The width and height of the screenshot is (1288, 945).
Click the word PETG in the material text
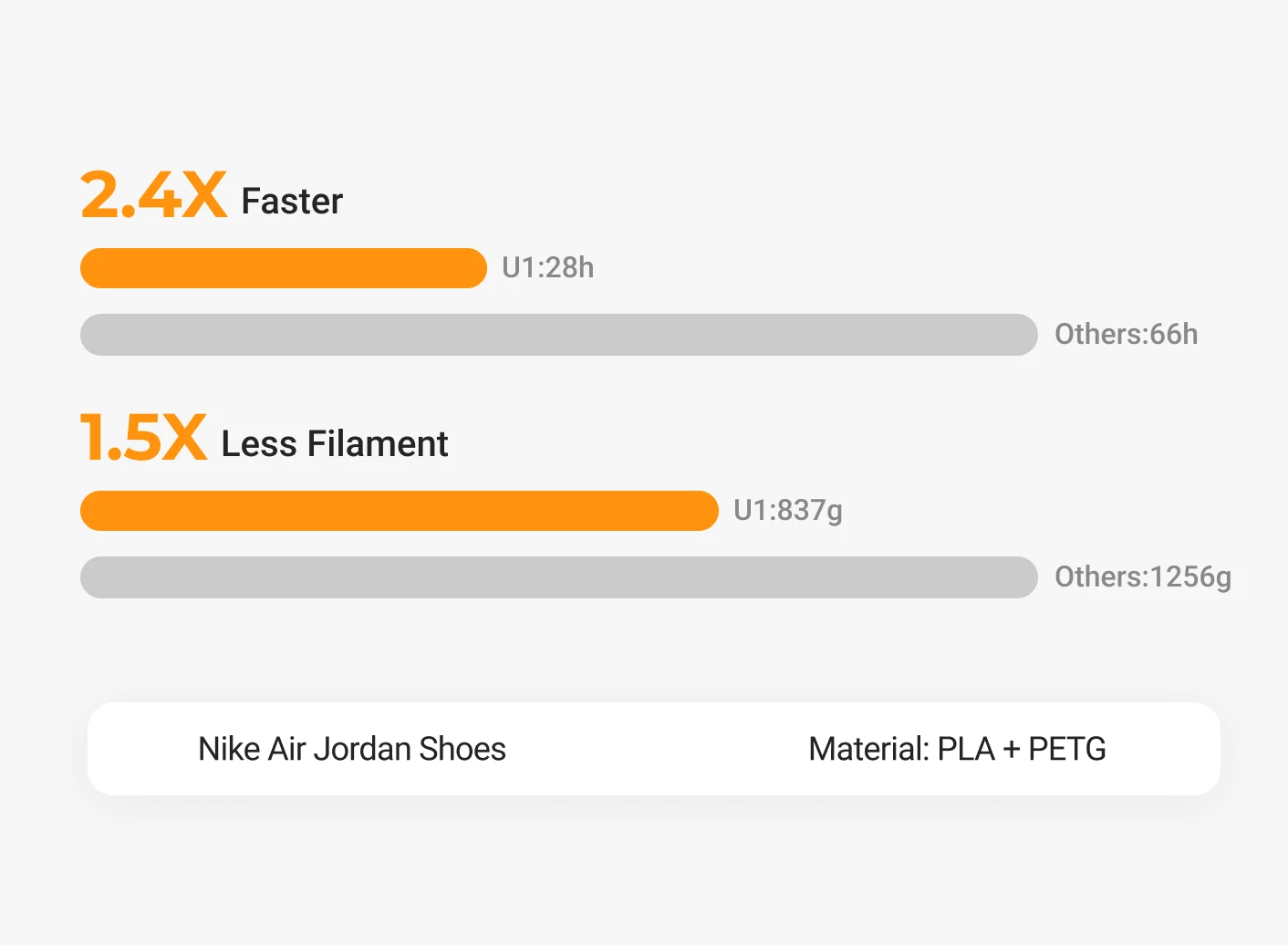[1066, 749]
